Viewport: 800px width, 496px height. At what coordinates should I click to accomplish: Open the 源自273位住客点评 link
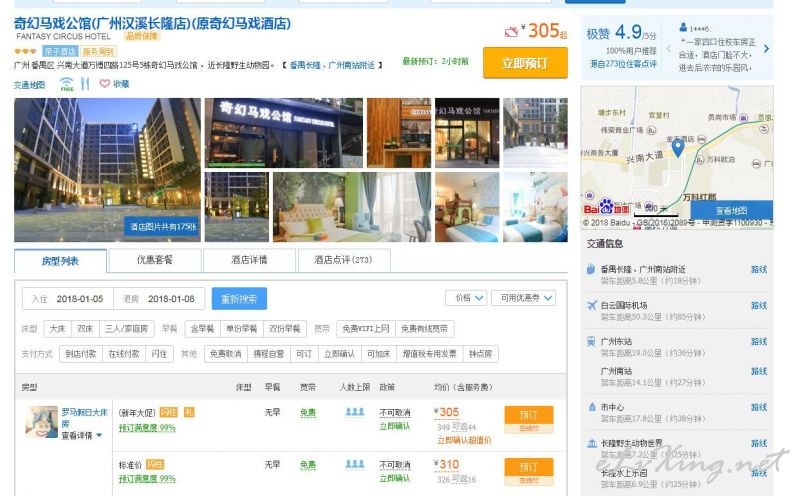623,64
